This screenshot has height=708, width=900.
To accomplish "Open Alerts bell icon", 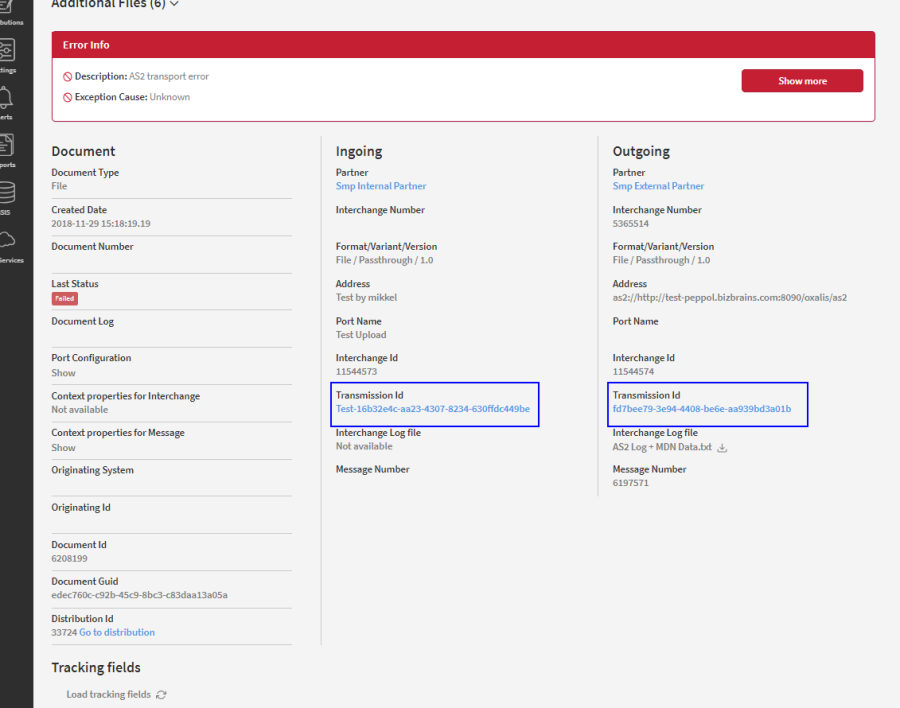I will (x=7, y=98).
